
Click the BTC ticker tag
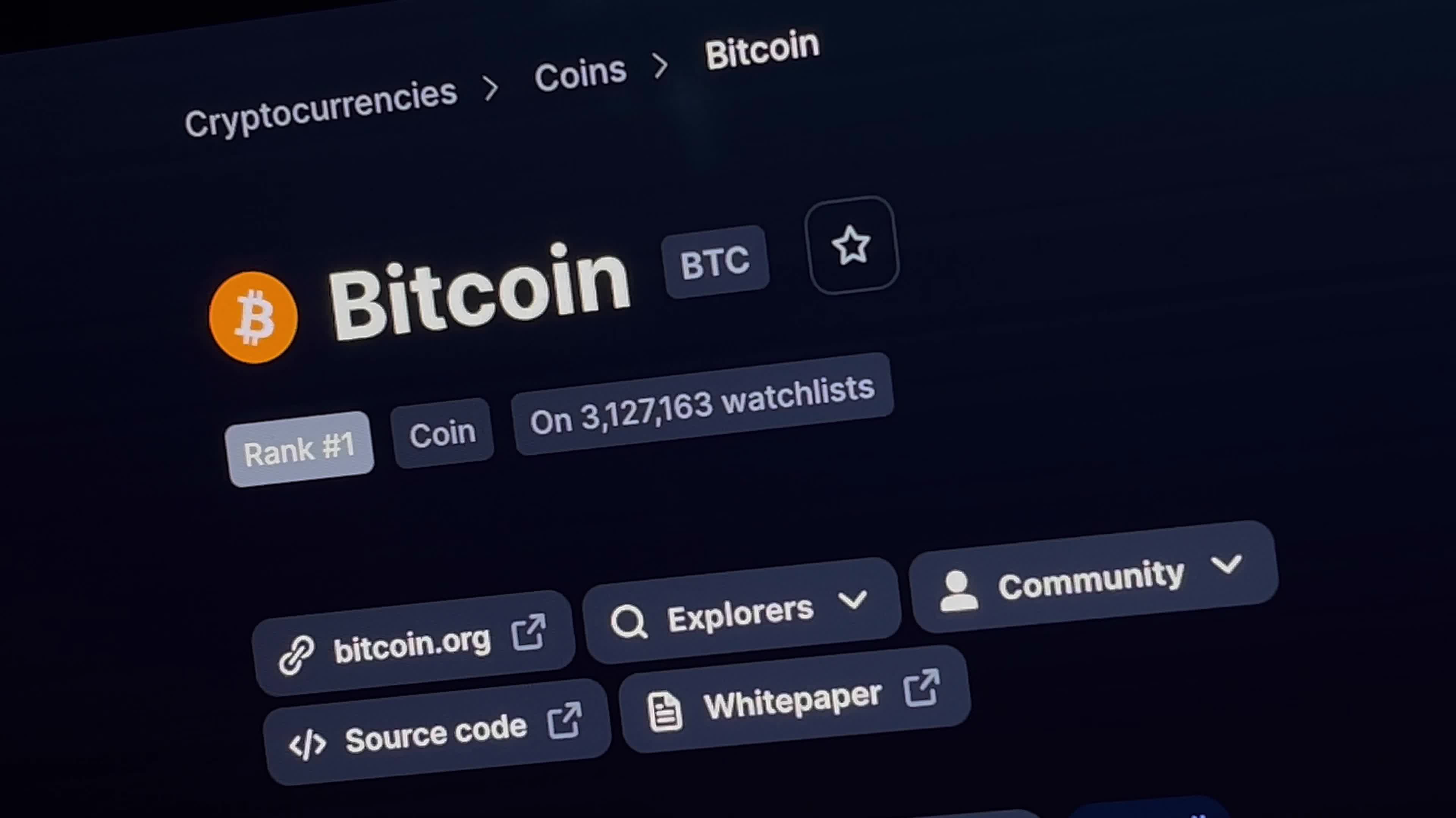715,262
